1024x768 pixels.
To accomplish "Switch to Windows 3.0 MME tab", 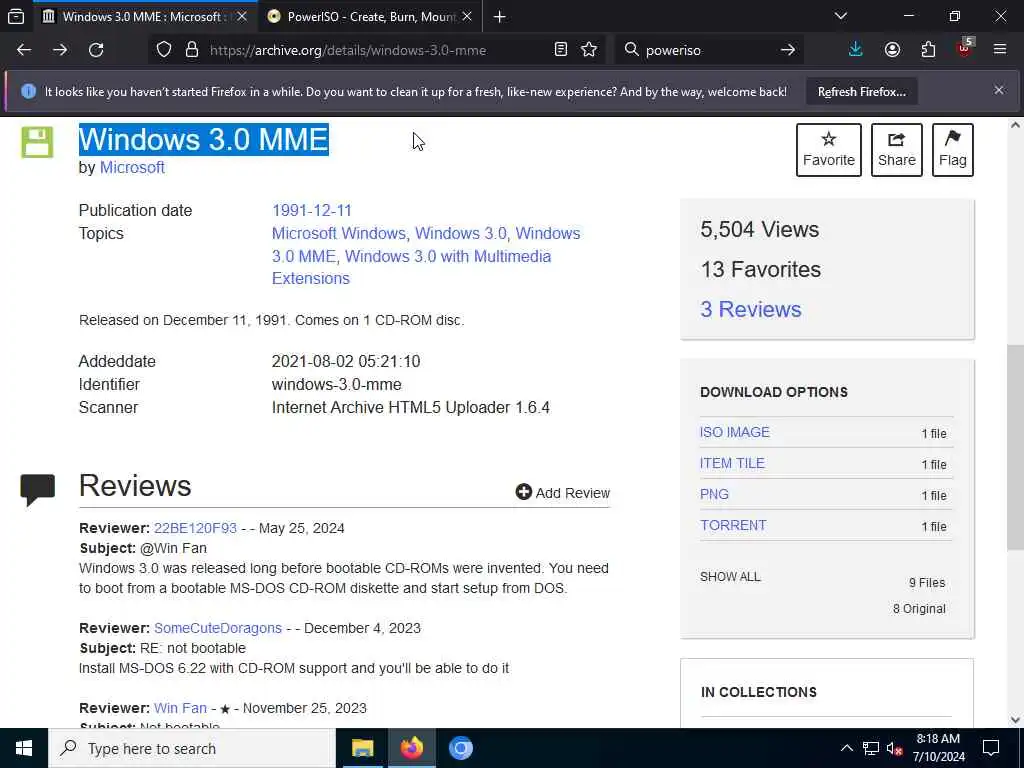I will tap(145, 16).
